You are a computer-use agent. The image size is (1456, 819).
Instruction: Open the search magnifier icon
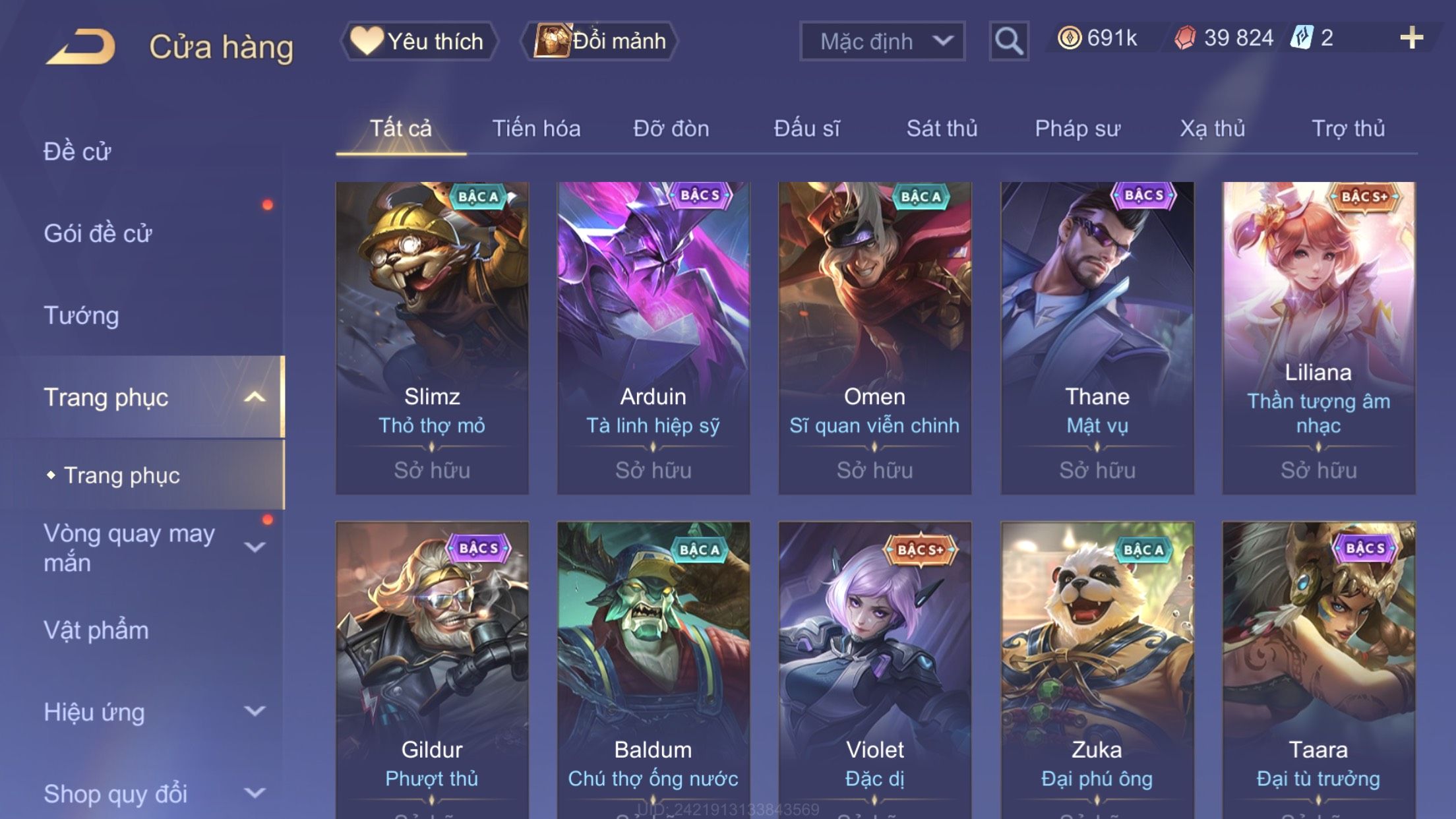click(x=1008, y=41)
